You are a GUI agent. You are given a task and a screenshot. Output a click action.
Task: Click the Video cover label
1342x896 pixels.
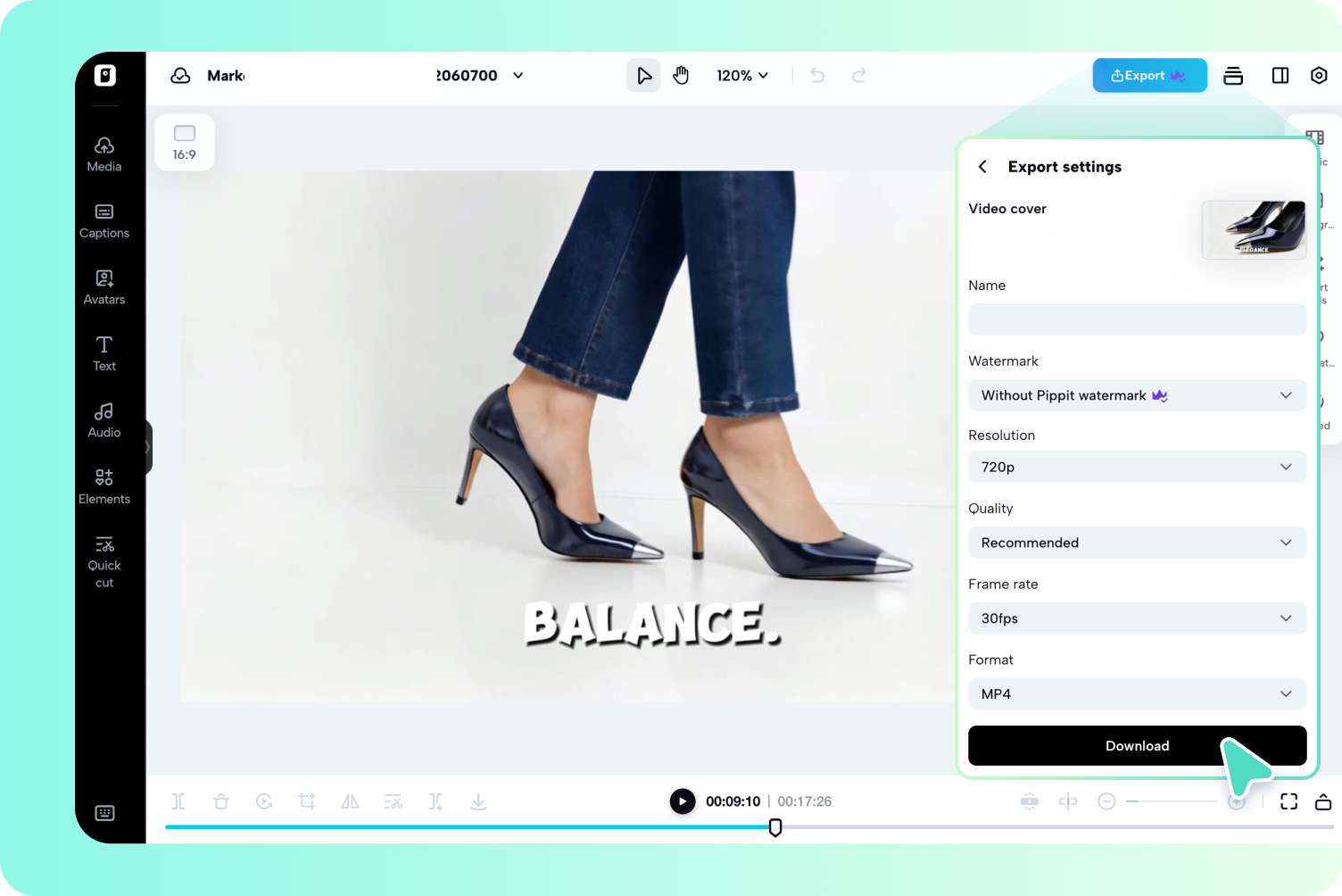coord(1007,209)
